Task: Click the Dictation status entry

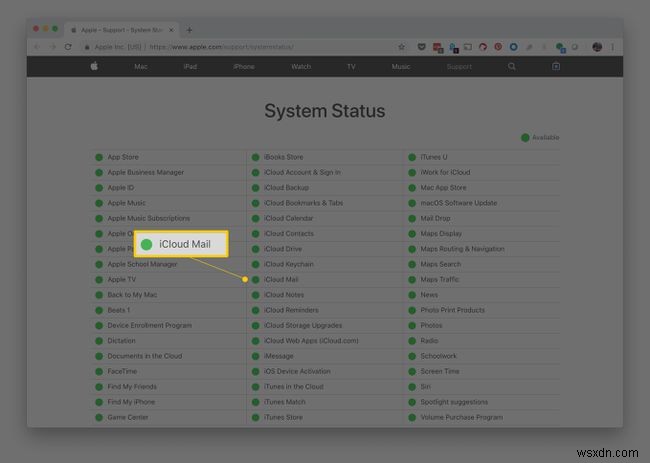Action: (x=121, y=341)
